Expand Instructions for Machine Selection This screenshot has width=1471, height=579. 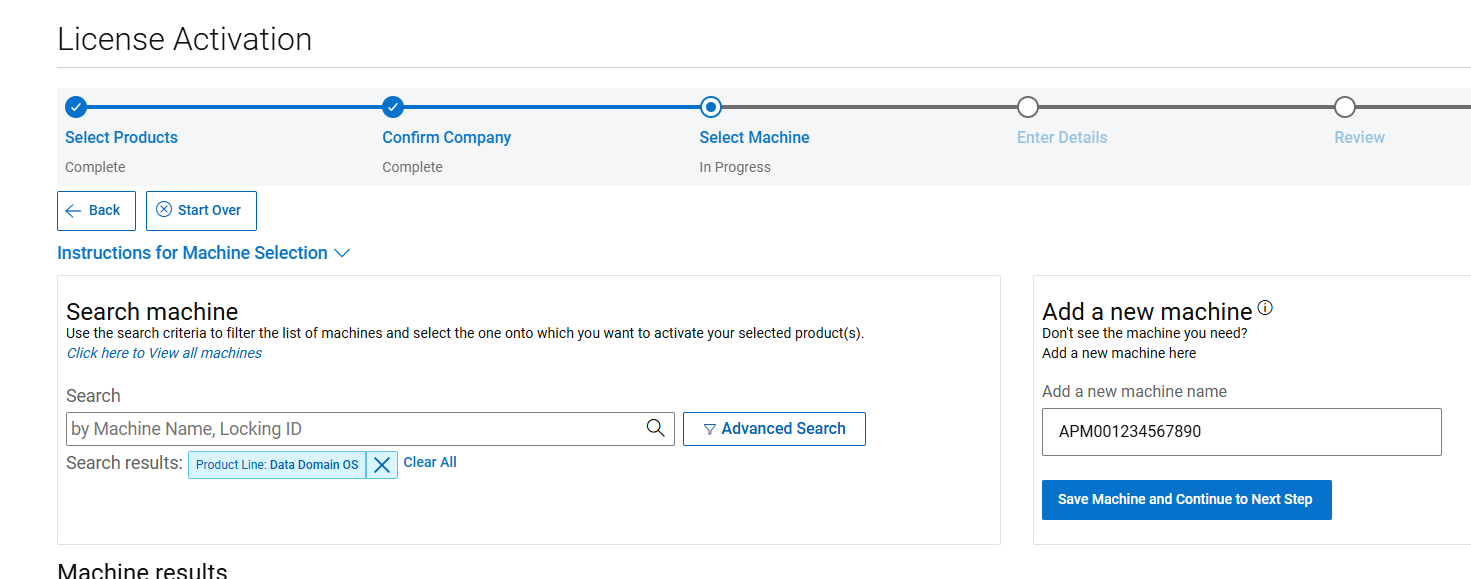[203, 253]
